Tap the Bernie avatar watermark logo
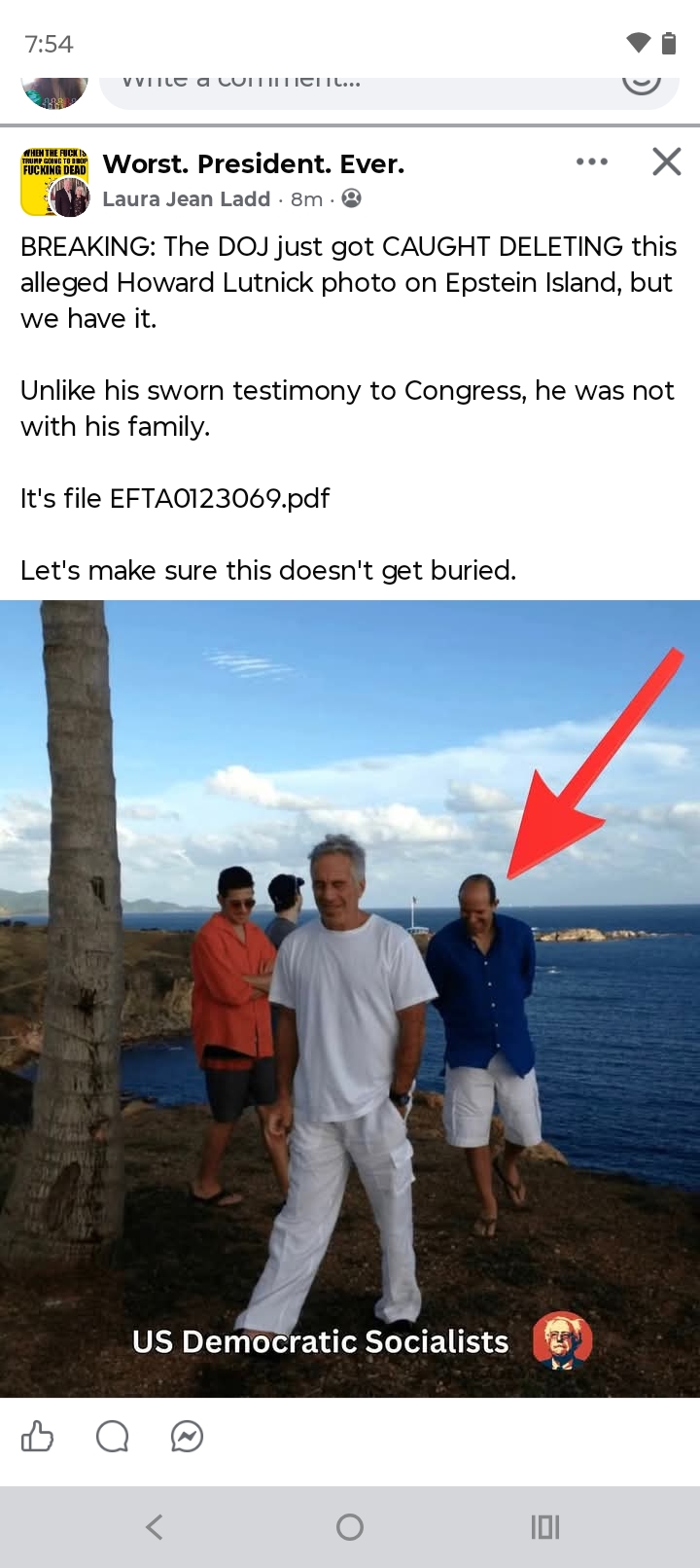 (x=562, y=1340)
